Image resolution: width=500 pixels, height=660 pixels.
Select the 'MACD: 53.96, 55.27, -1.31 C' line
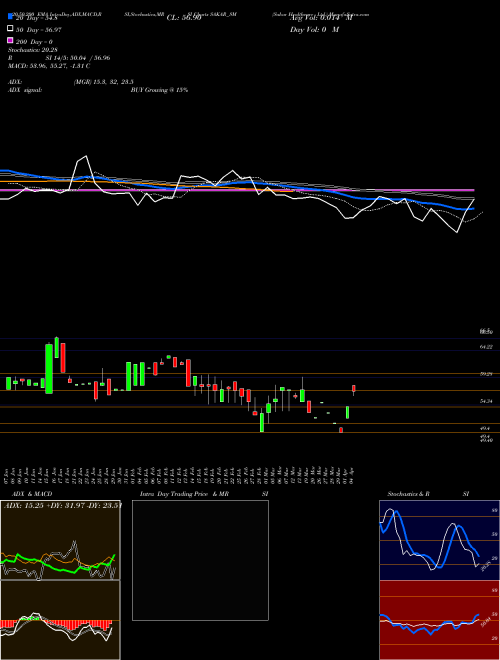point(49,66)
